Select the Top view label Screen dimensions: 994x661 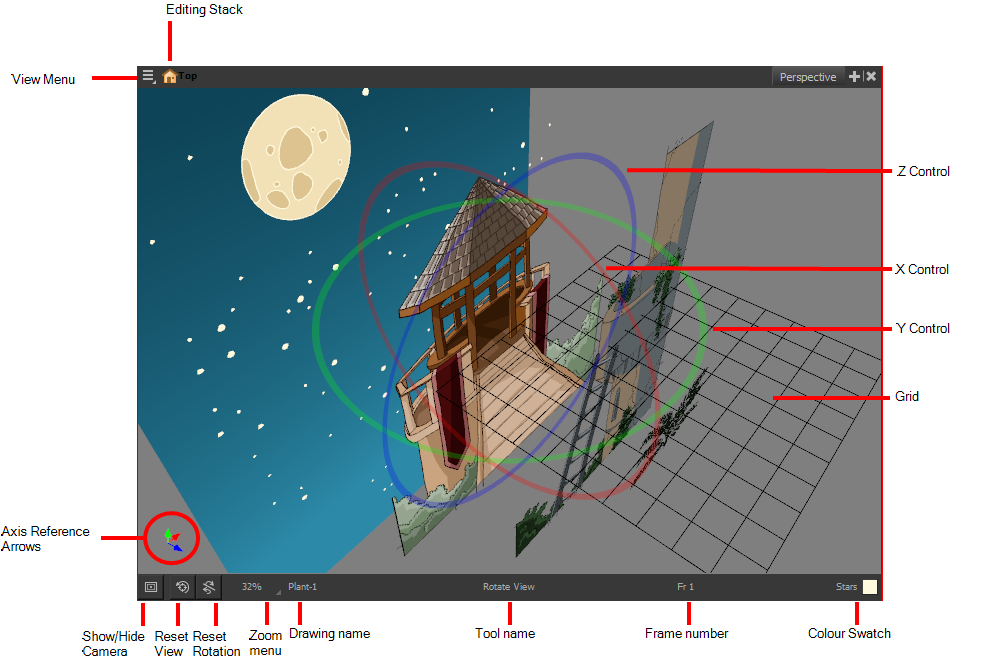(190, 74)
